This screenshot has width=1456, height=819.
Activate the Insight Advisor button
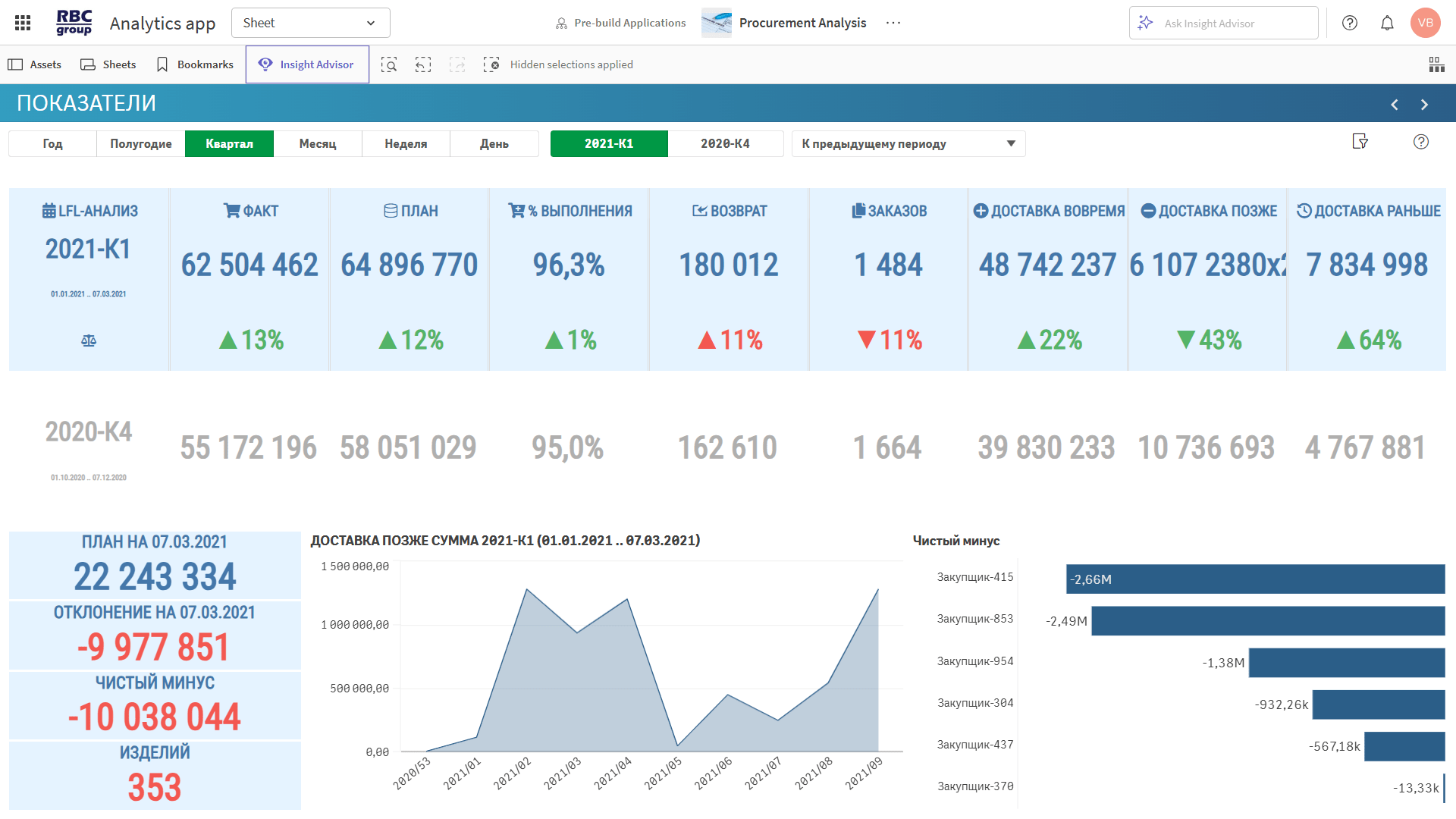307,64
